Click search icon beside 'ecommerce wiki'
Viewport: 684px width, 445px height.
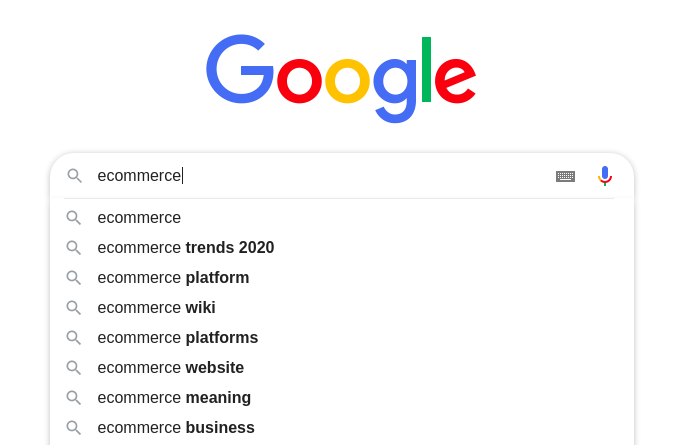(x=73, y=308)
